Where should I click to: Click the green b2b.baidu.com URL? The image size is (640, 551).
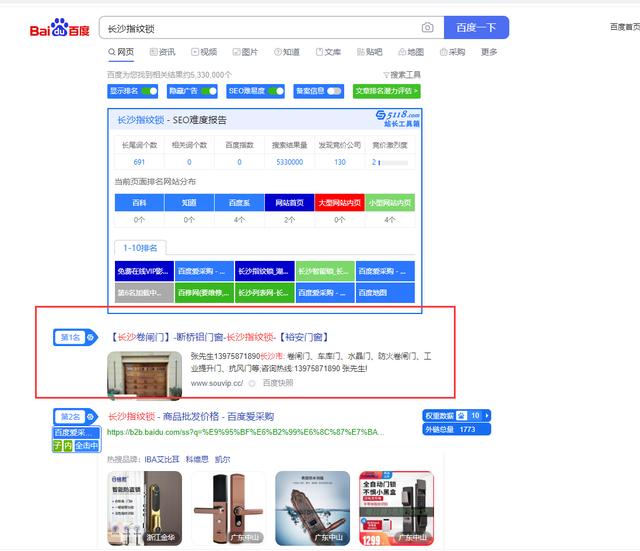[x=245, y=432]
